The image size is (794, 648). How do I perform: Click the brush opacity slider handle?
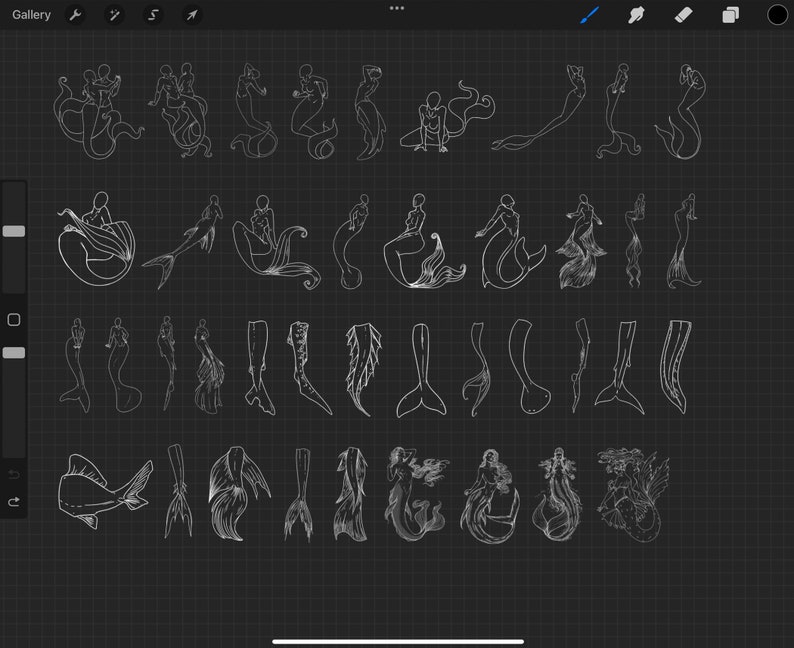[14, 353]
